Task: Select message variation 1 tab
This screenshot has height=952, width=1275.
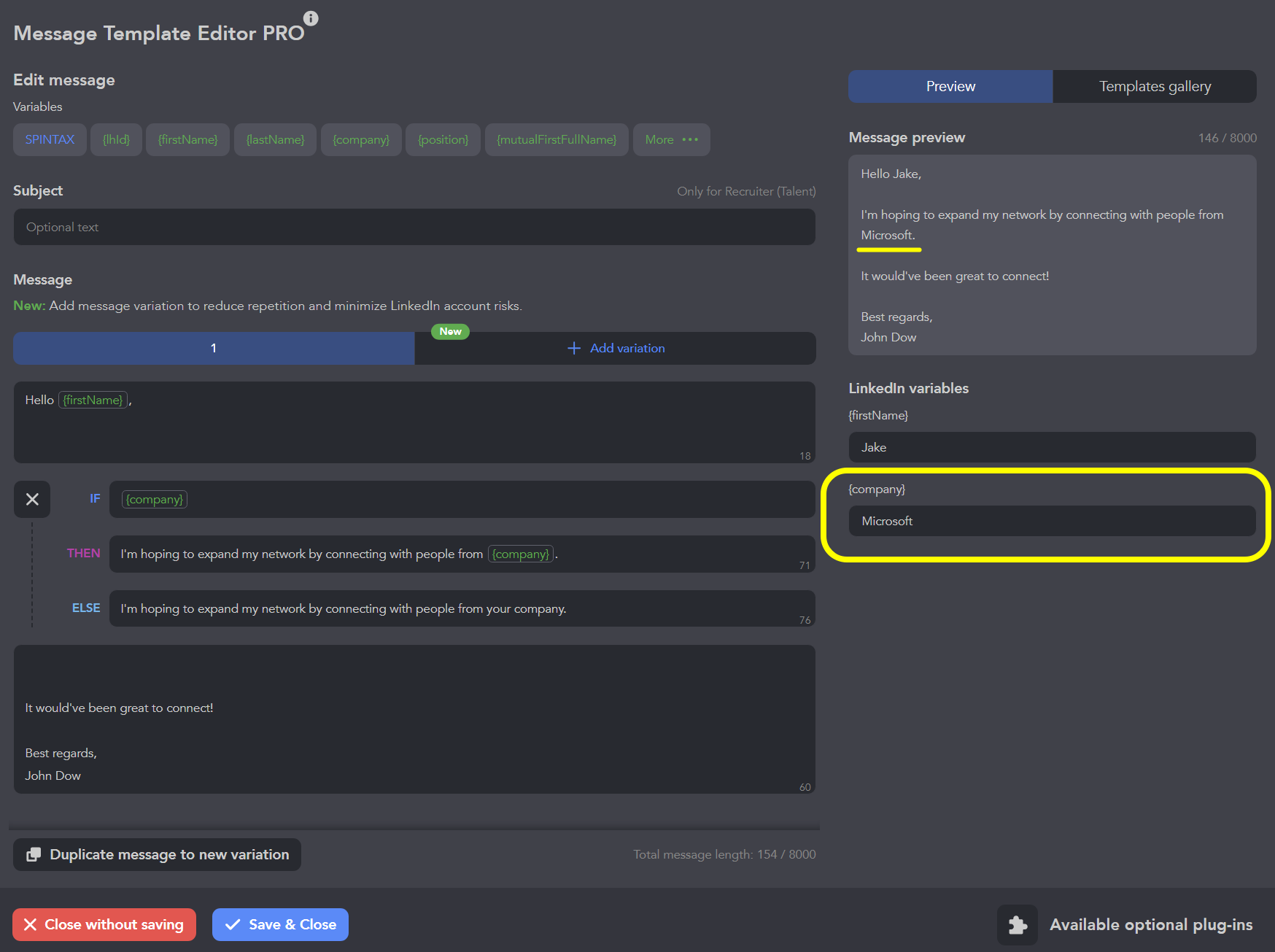Action: 214,348
